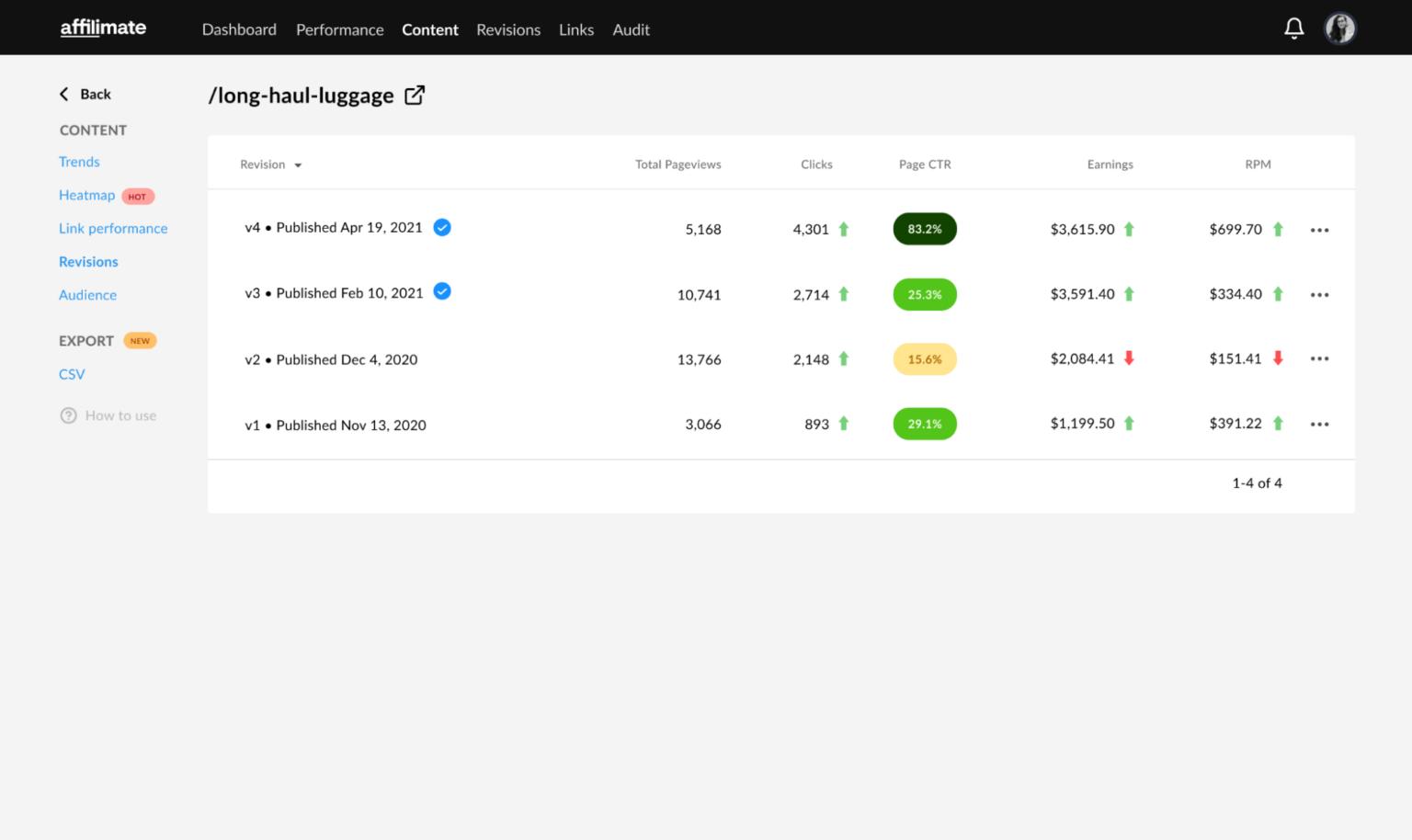1412x840 pixels.
Task: Open the three-dot menu for revision v1
Action: [x=1319, y=424]
